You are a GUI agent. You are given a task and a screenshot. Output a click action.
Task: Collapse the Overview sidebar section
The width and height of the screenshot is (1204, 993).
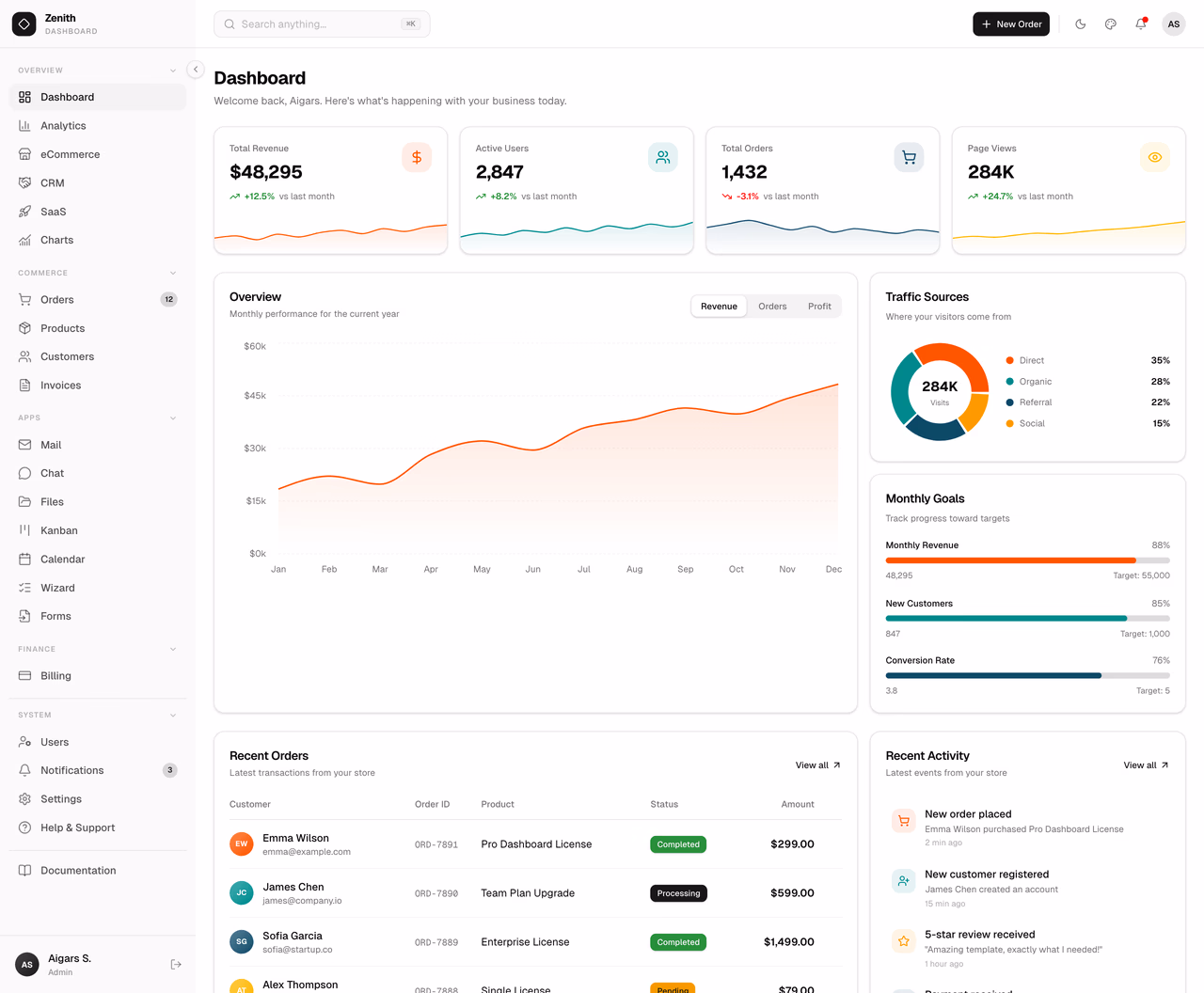[x=173, y=71]
